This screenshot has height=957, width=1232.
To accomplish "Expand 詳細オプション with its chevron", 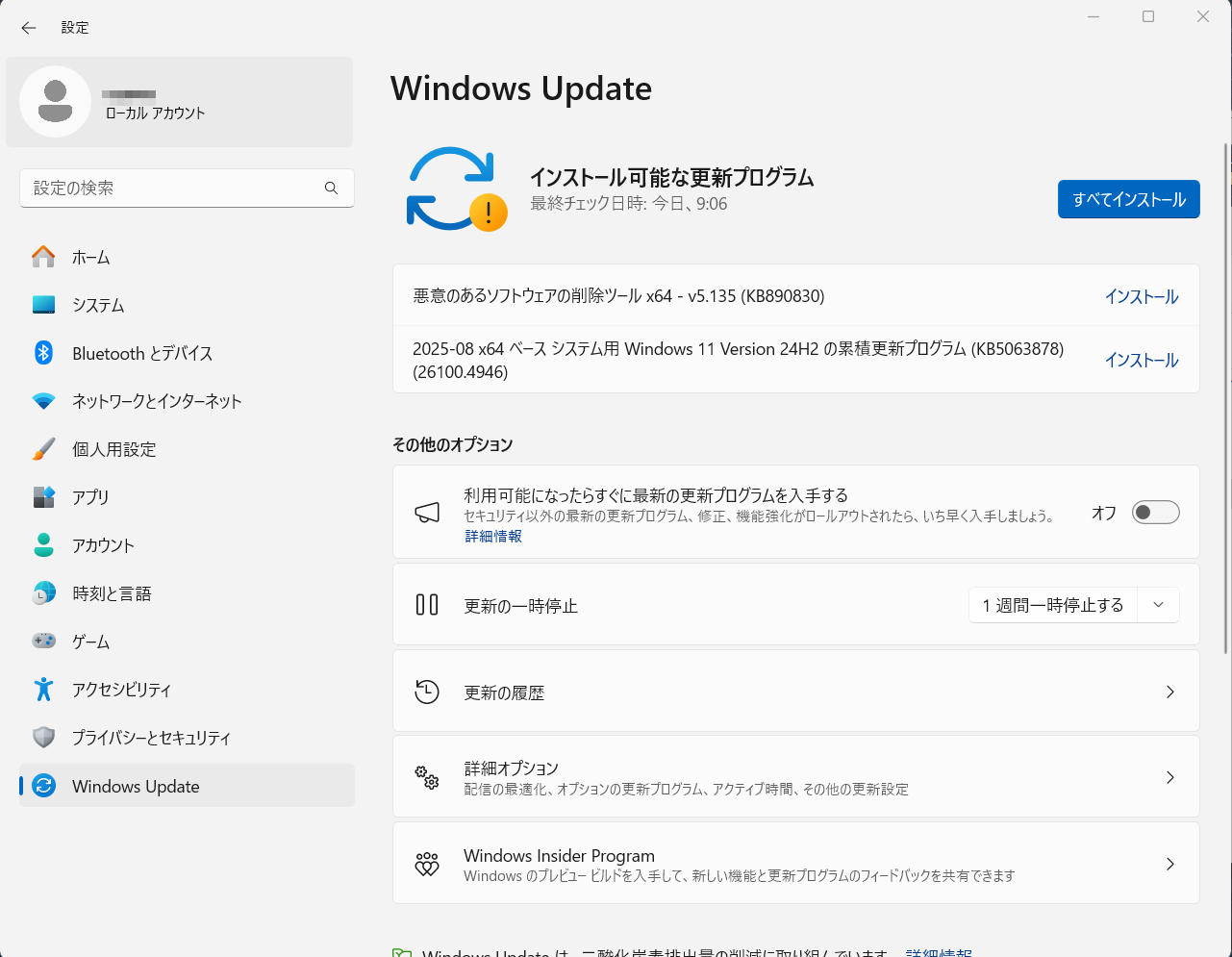I will pyautogui.click(x=1169, y=777).
